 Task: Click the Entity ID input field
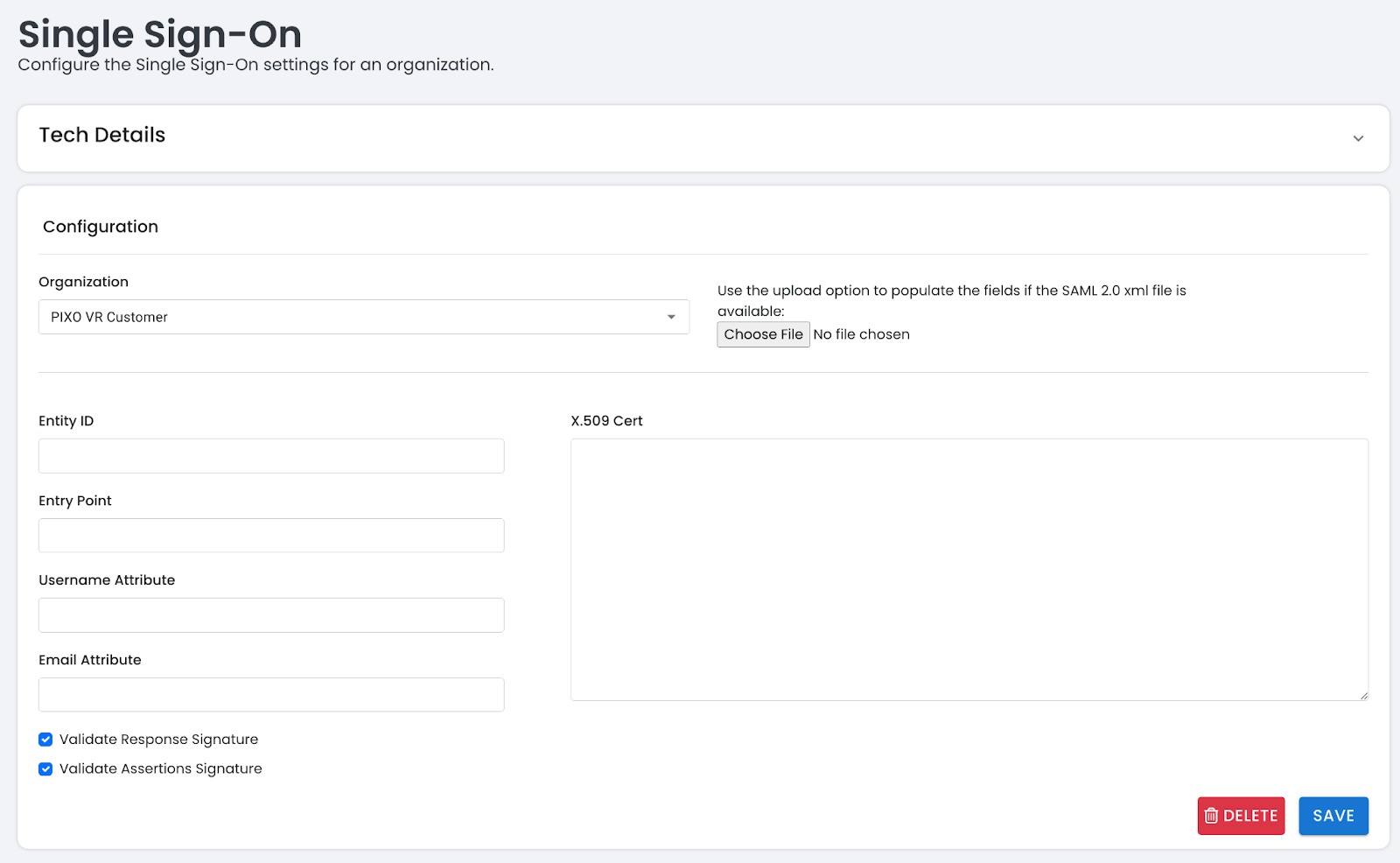[271, 456]
